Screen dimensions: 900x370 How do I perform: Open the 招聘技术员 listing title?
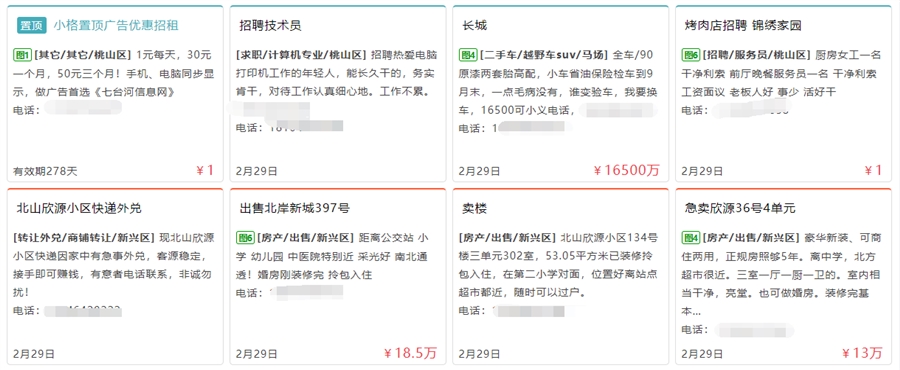tap(270, 25)
